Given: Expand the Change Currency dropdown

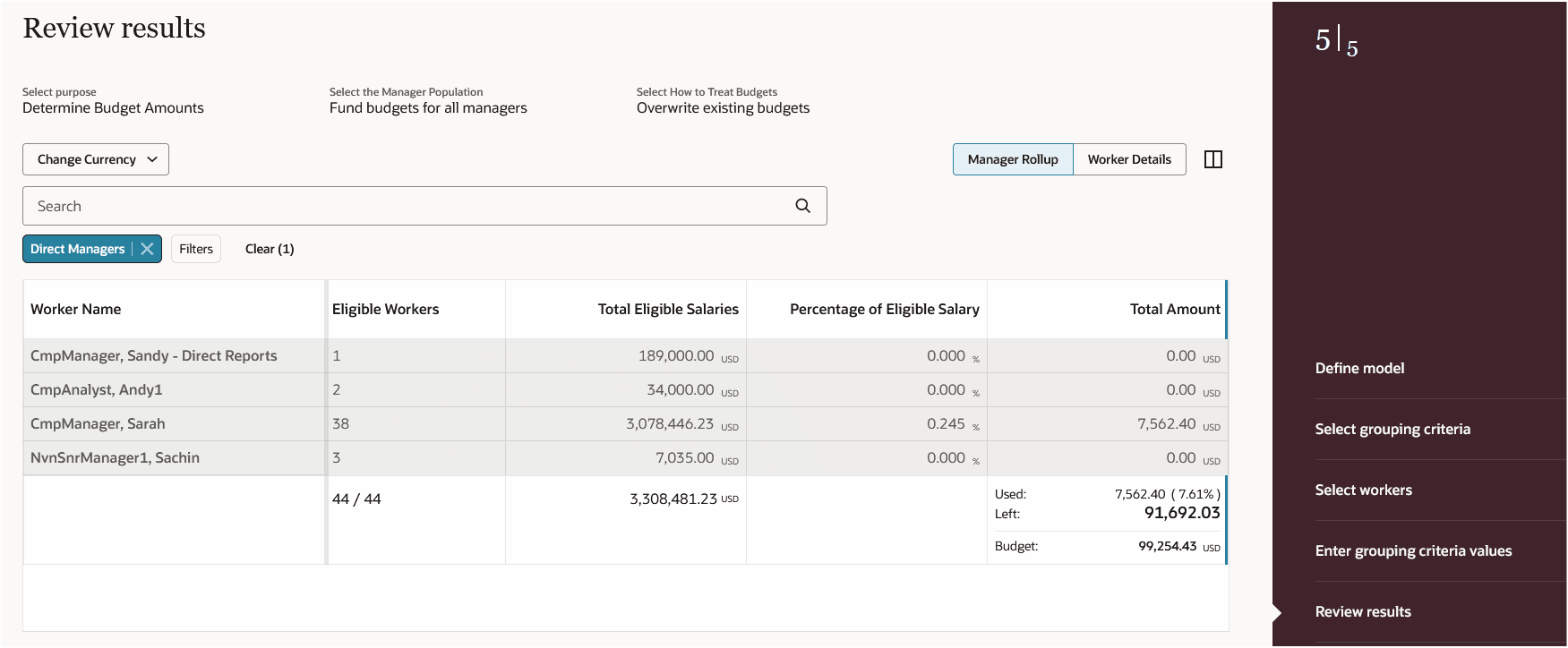Looking at the screenshot, I should pyautogui.click(x=96, y=159).
